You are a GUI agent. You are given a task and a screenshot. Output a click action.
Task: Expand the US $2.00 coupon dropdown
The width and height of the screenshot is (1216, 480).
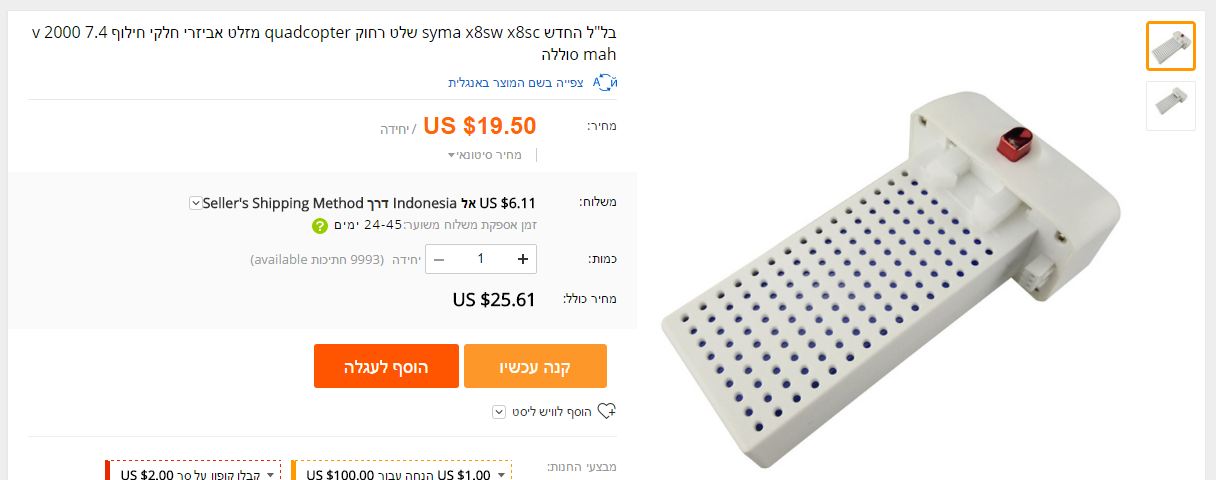point(269,474)
